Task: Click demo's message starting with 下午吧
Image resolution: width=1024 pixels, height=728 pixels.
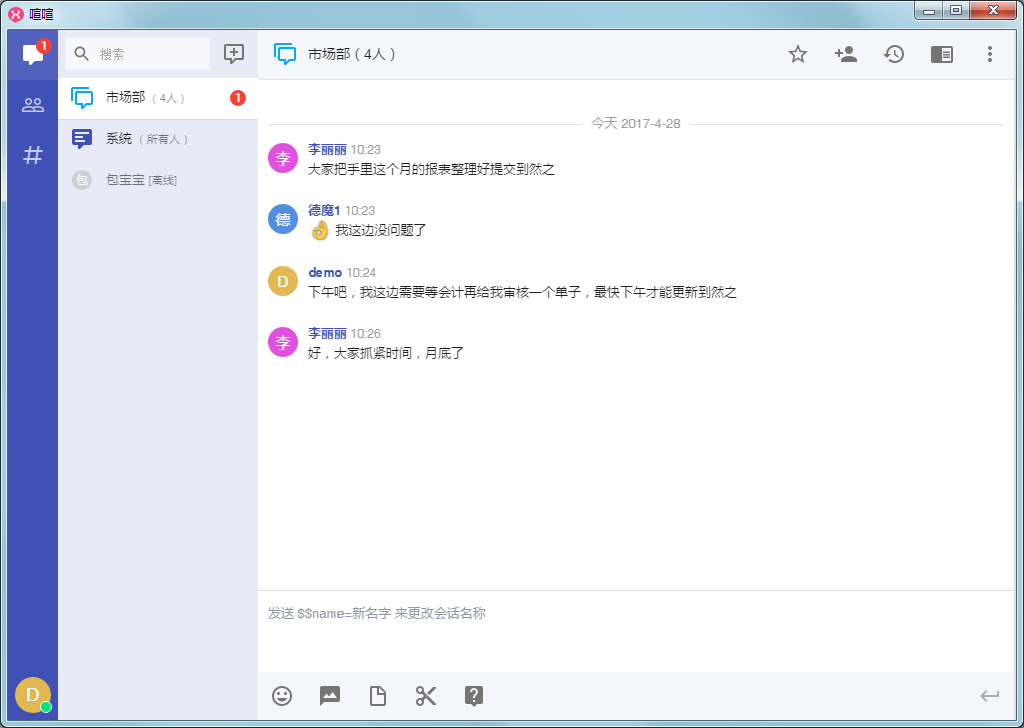Action: 522,292
